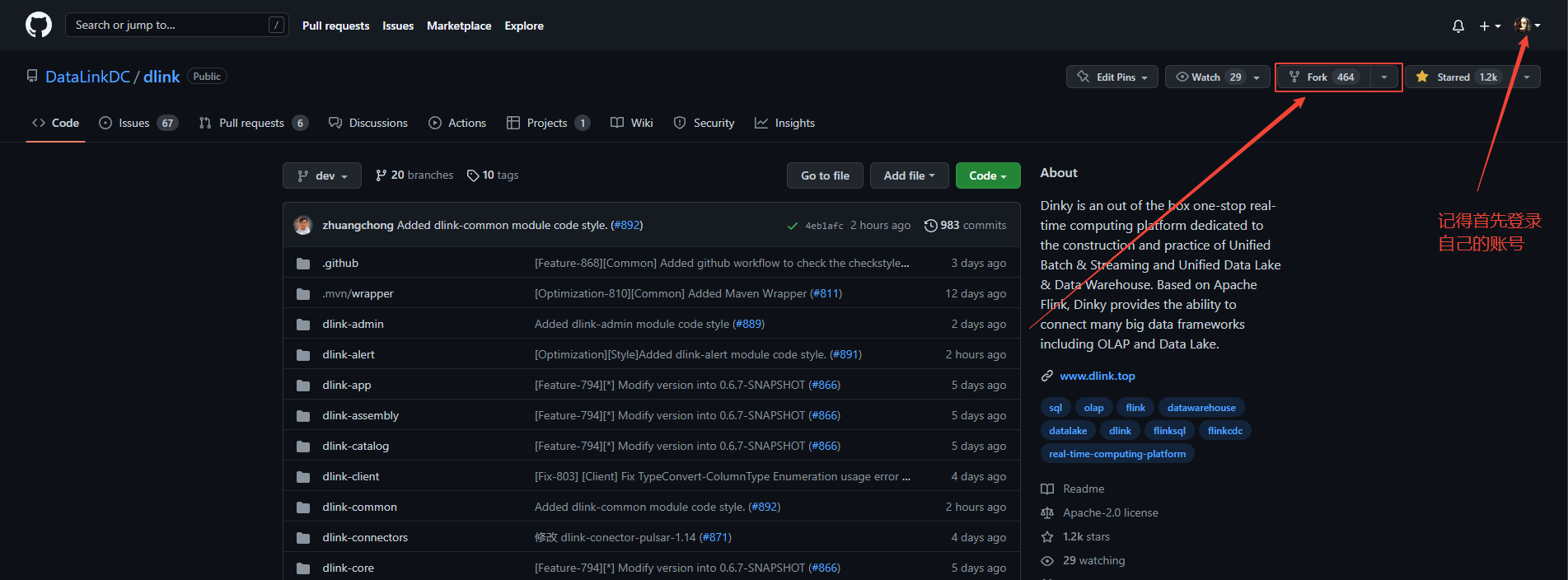Go to Marketplace
Screen dimensions: 1568x580
(459, 26)
